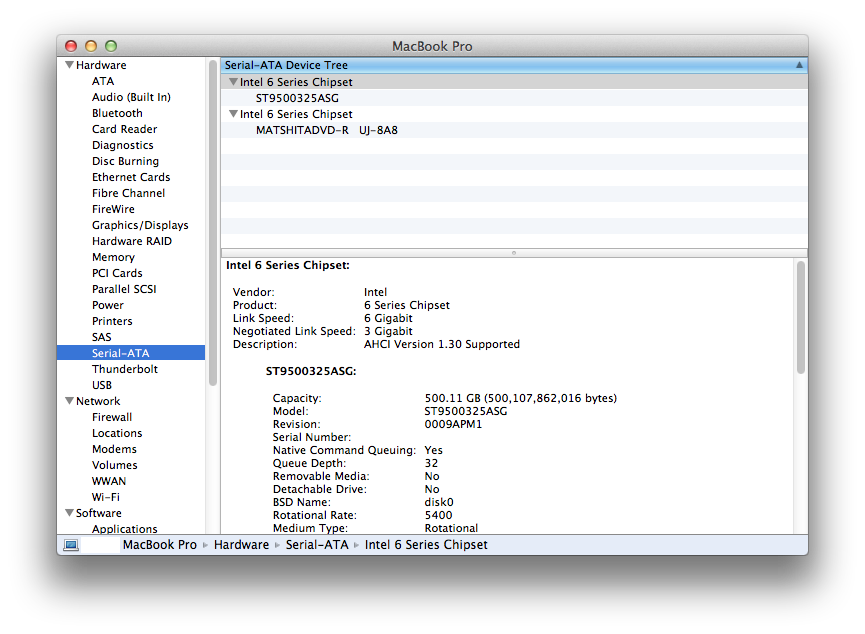This screenshot has height=634, width=865.
Task: Select Hardware RAID entry
Action: coord(132,241)
